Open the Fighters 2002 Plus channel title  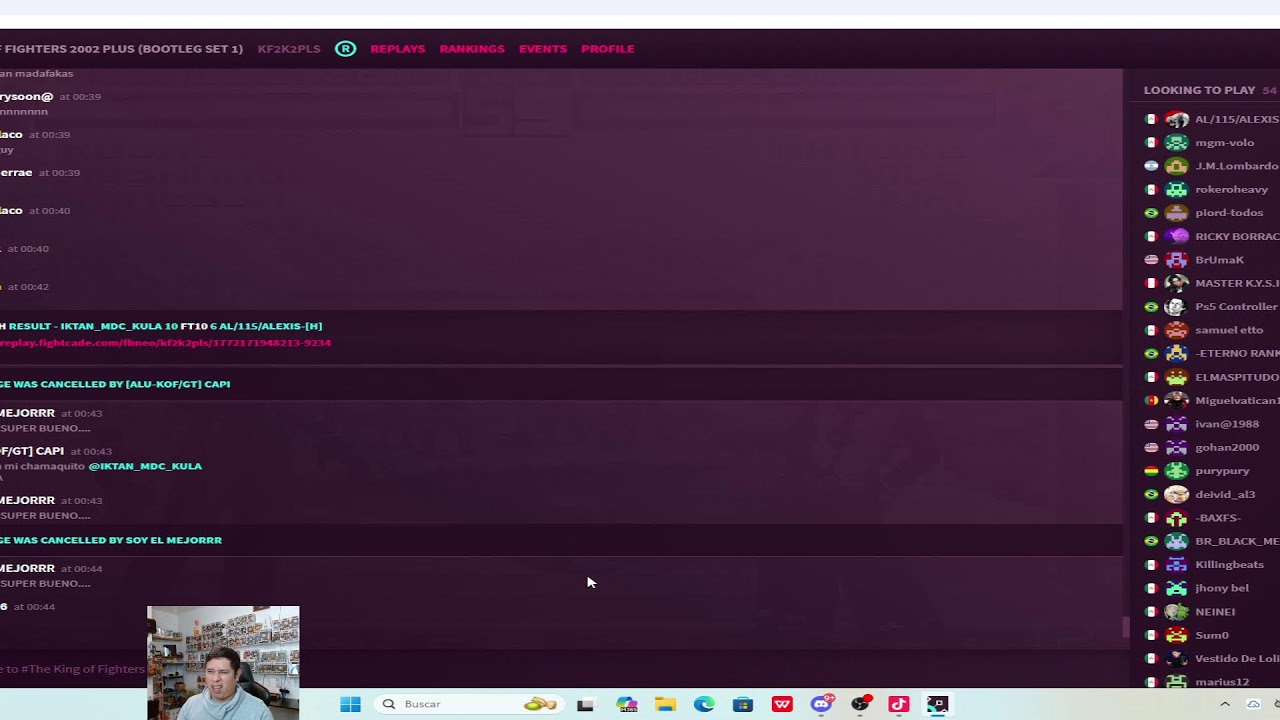(x=121, y=49)
